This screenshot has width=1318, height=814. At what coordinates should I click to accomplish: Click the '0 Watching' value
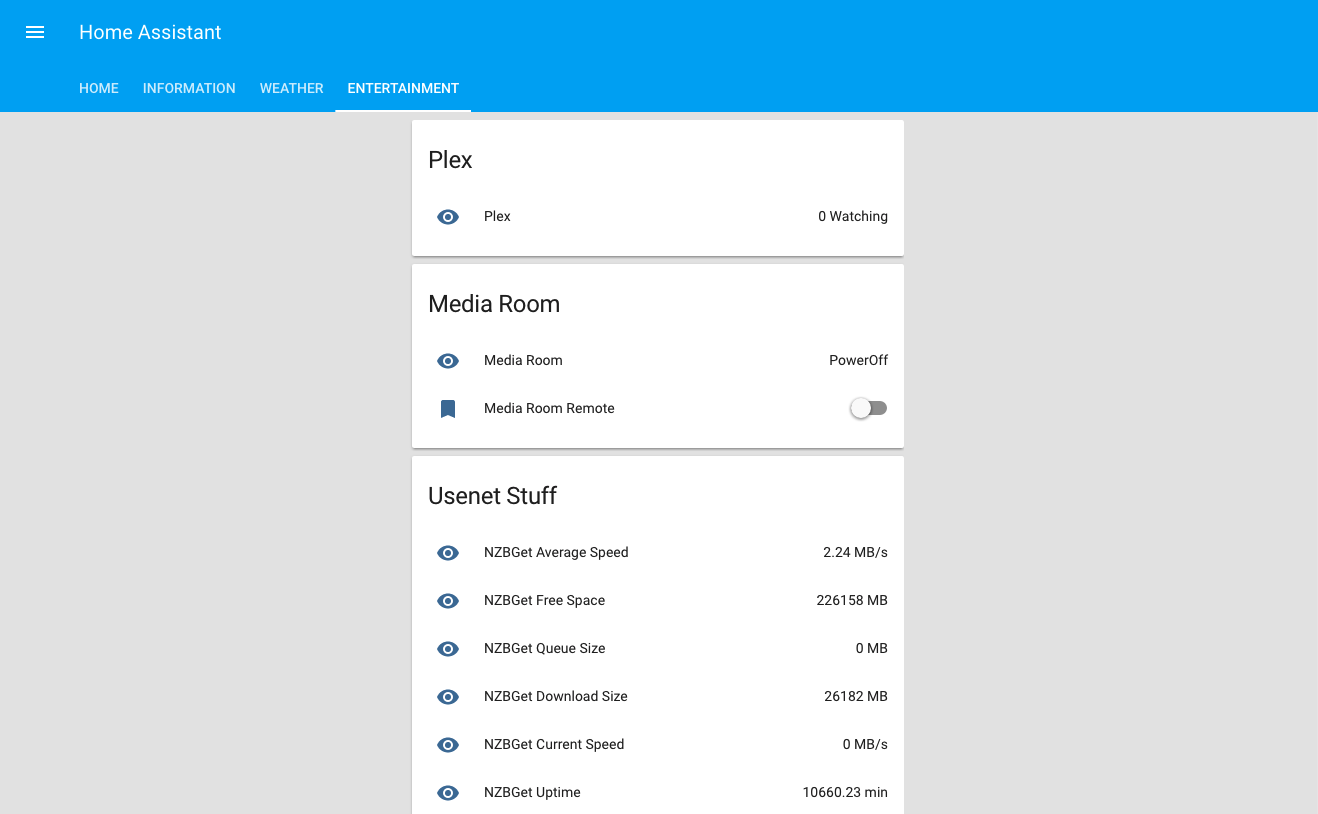point(853,216)
